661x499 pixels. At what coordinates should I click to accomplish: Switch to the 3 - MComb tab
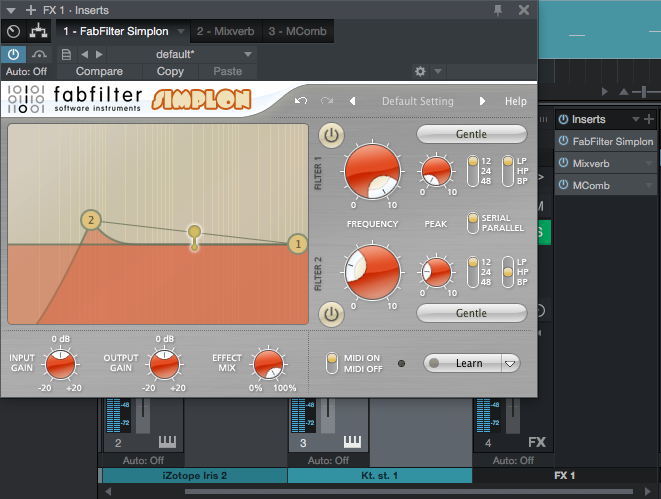[298, 31]
